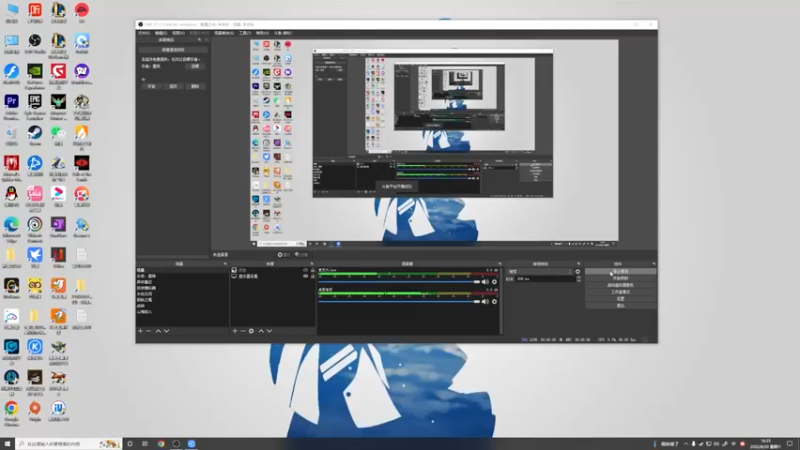Open the 帮助(H) Help menu in OBS
Viewport: 800px width, 450px height.
click(262, 33)
